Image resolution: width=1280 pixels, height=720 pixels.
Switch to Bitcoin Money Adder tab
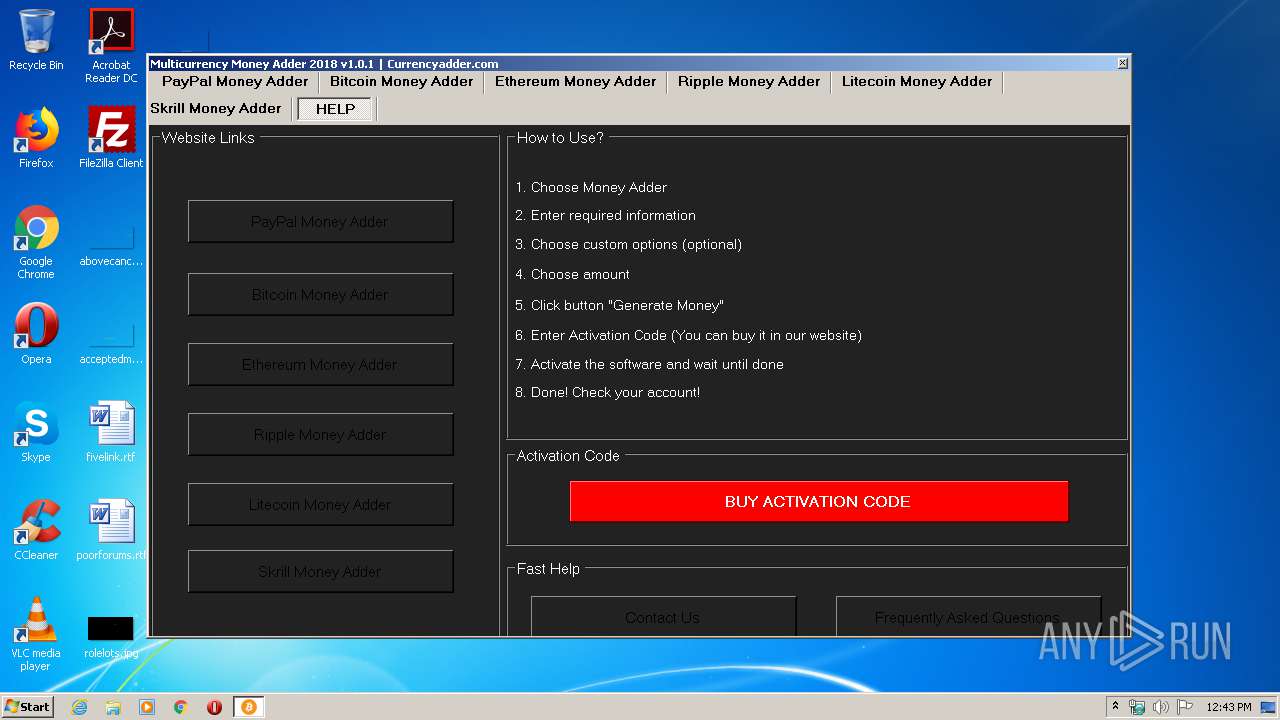click(x=401, y=82)
